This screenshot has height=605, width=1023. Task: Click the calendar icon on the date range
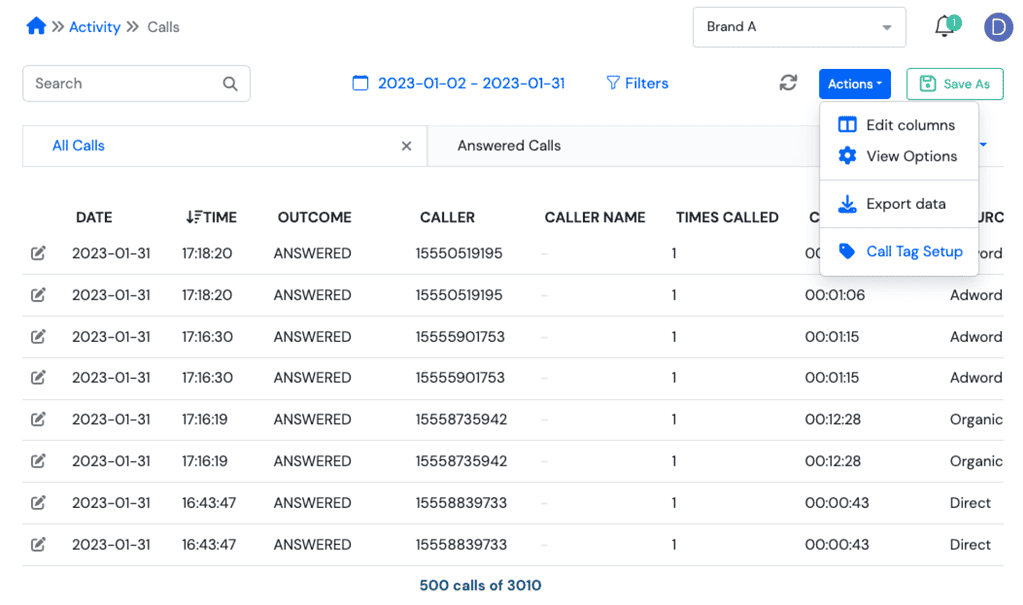tap(360, 83)
